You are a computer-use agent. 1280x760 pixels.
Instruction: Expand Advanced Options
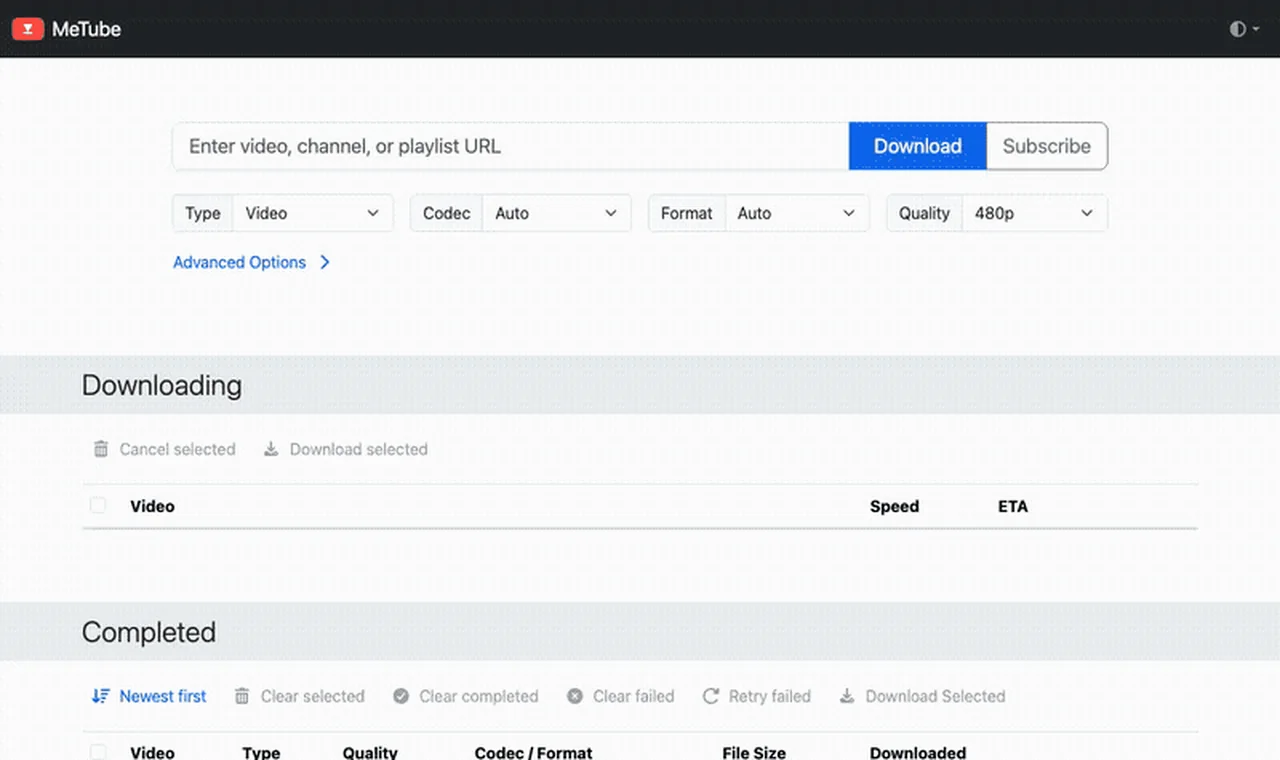coord(251,262)
